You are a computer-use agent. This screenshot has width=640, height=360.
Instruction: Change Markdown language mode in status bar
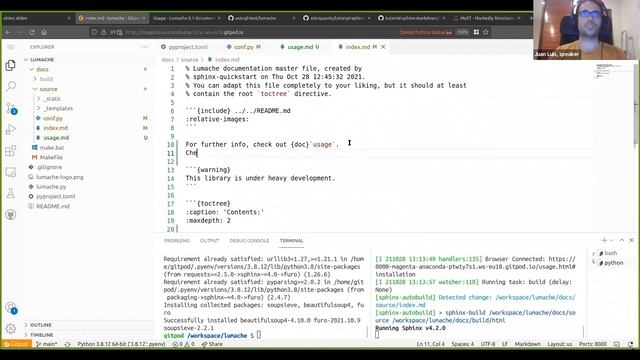[527, 344]
